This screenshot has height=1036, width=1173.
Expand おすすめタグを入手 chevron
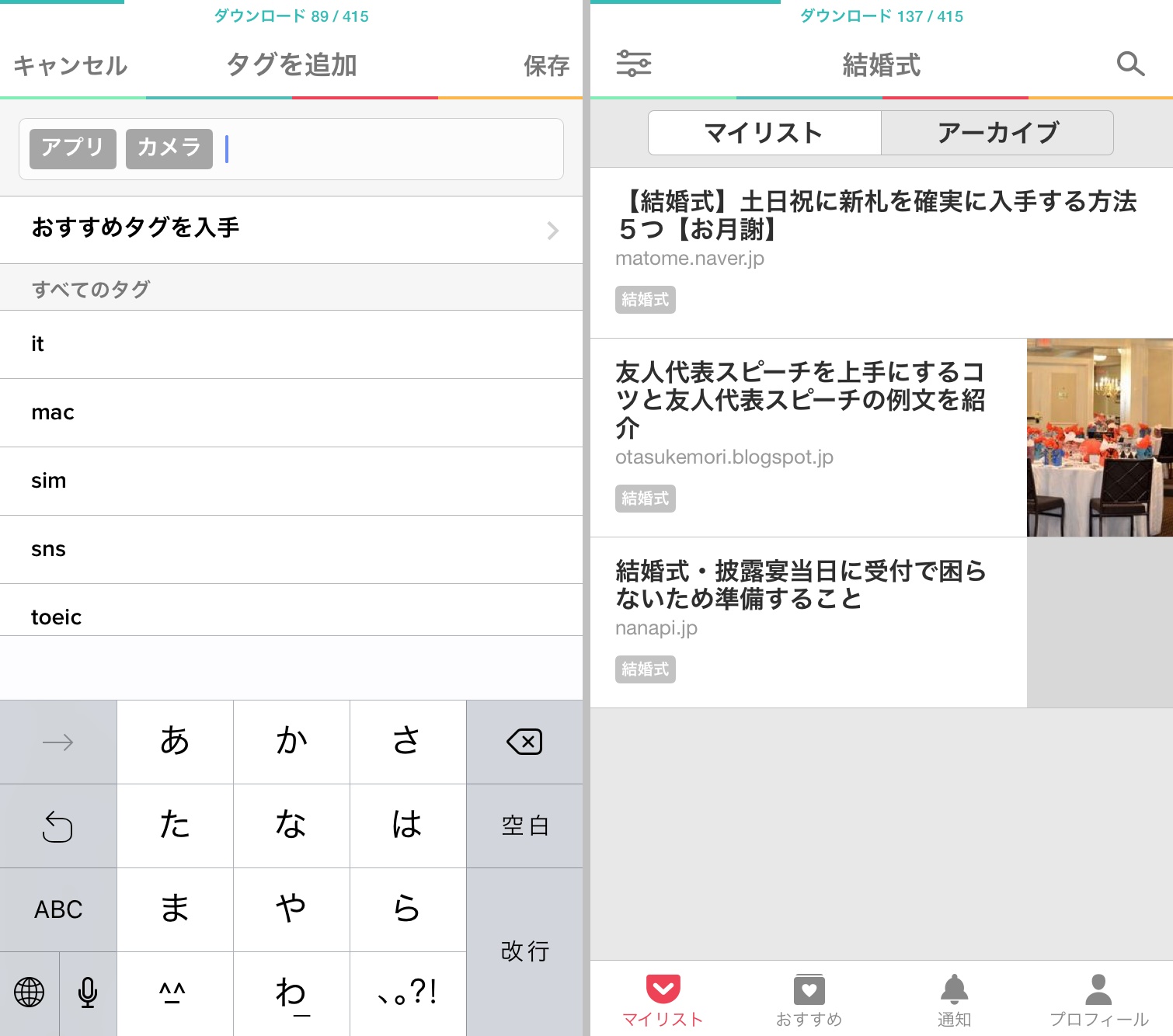click(x=552, y=230)
